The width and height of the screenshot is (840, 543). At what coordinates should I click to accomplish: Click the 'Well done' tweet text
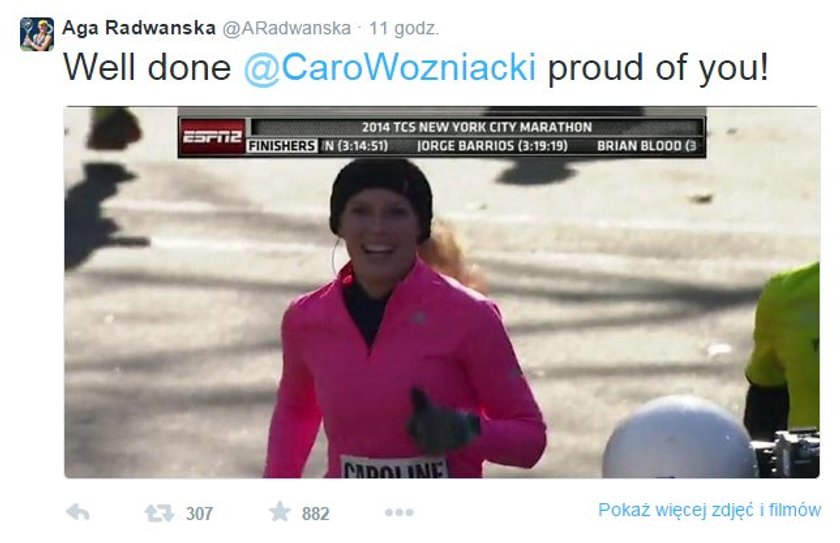[147, 68]
